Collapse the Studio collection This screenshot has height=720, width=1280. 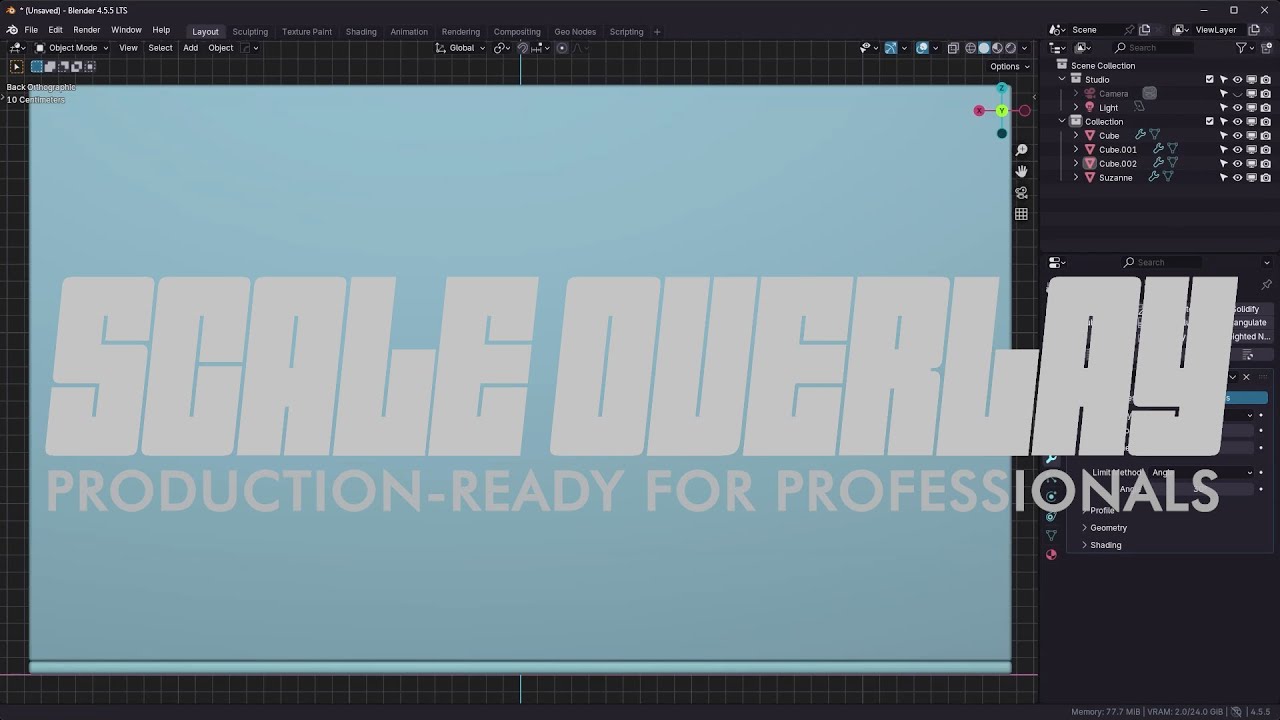1063,80
